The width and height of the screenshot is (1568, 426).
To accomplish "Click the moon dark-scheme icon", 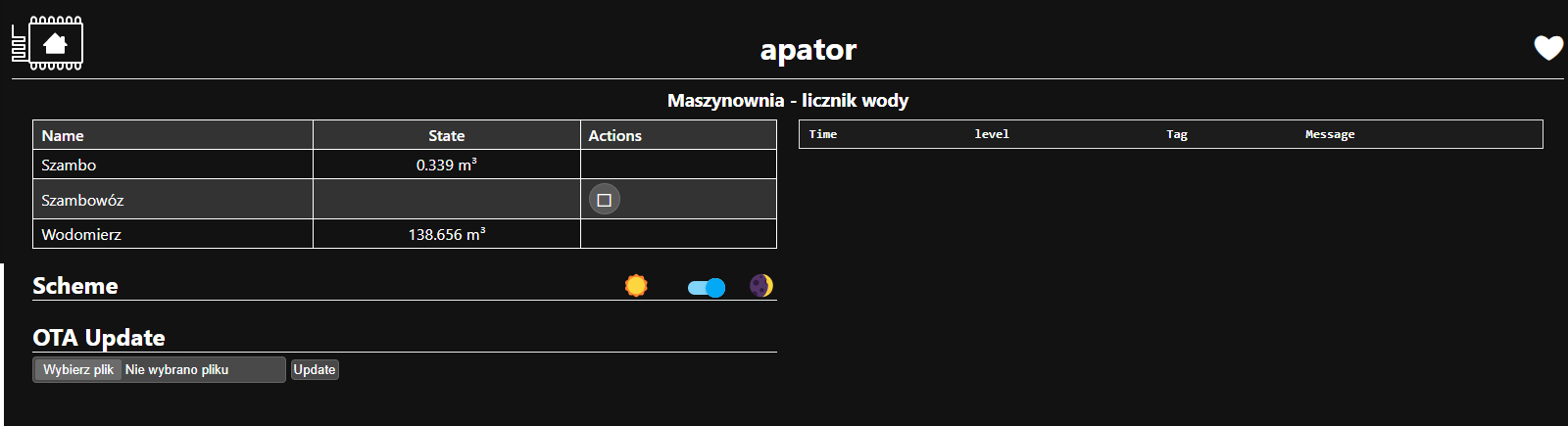I will 761,286.
